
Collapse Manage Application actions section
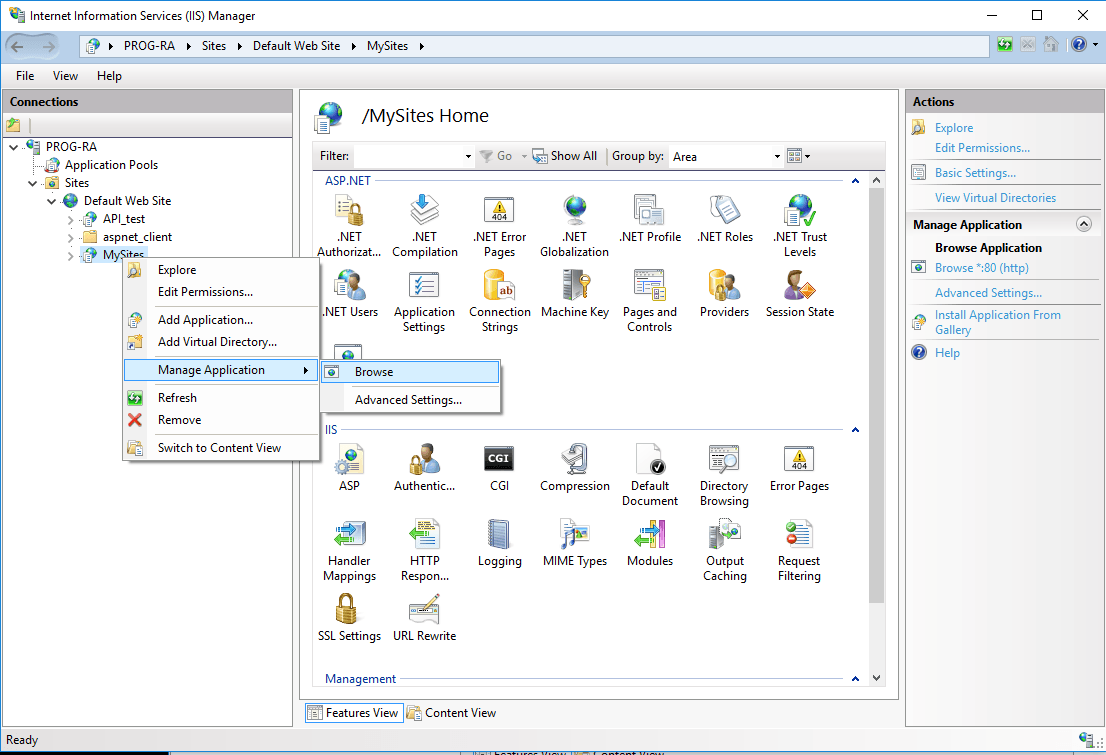tap(1084, 224)
